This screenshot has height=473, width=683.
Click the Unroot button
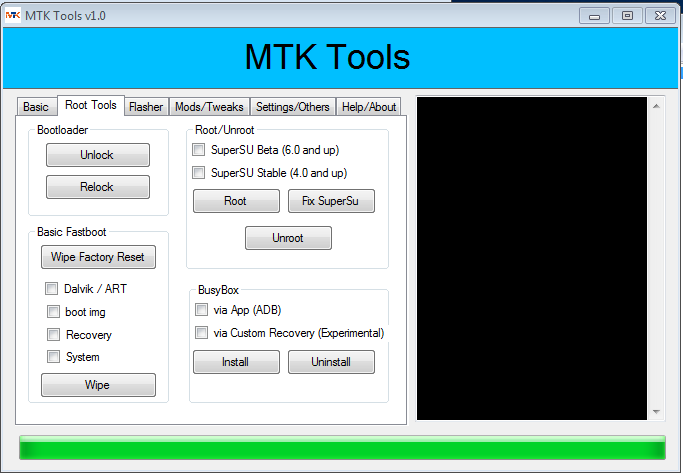288,238
